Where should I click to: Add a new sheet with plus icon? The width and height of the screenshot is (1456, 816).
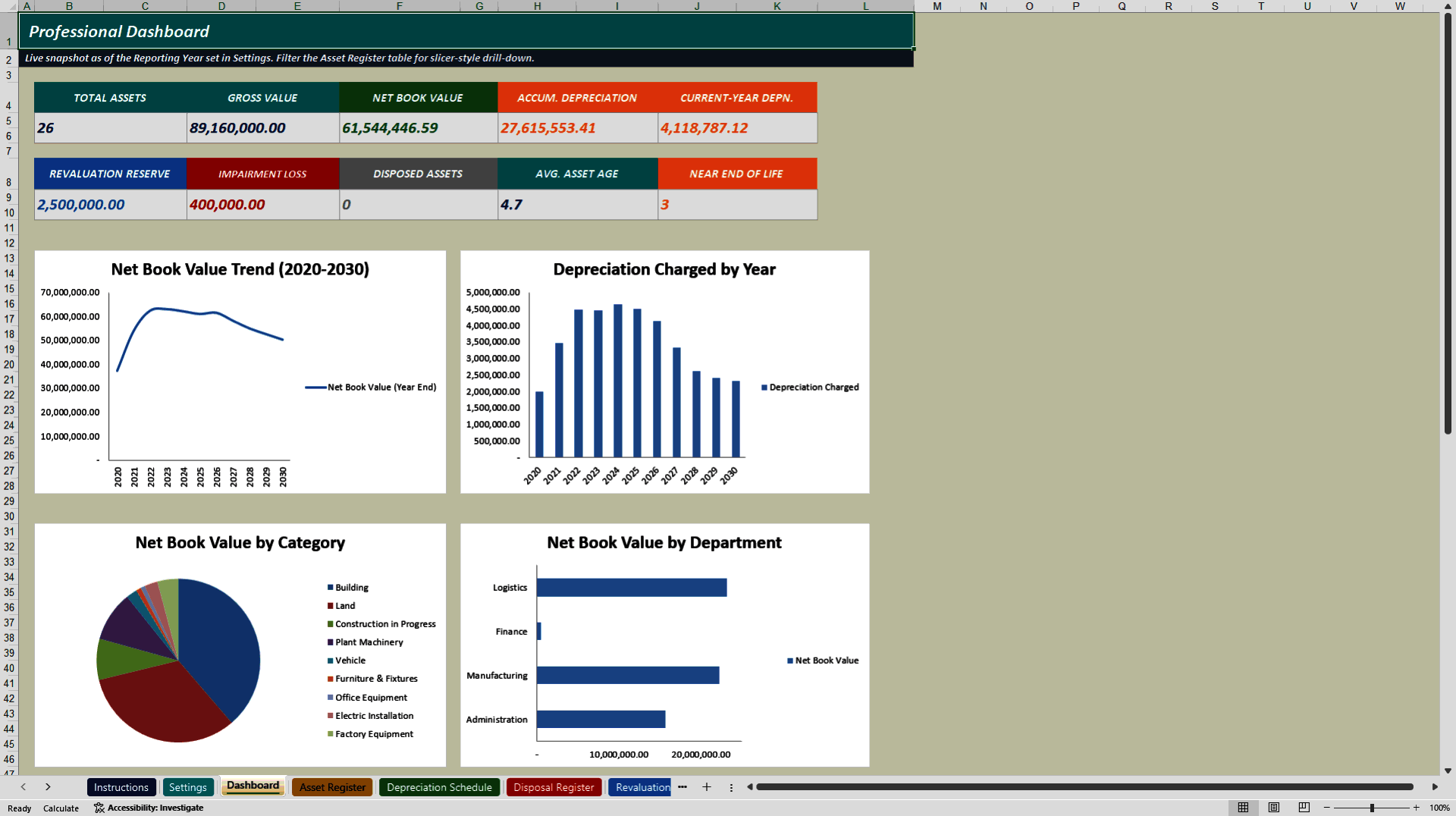click(707, 787)
